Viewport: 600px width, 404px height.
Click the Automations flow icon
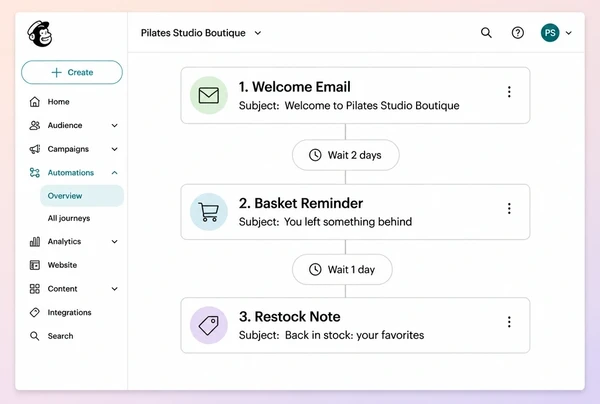(x=35, y=173)
